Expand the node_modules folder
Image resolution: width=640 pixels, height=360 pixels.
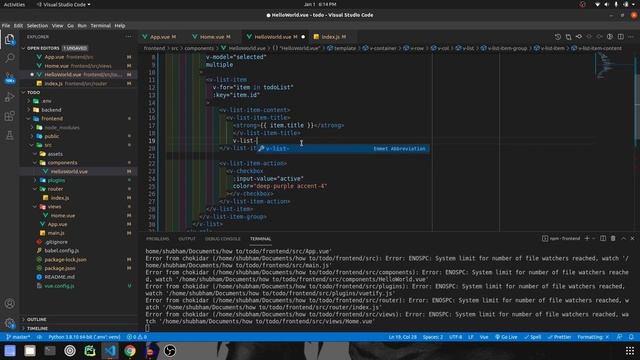[x=62, y=127]
